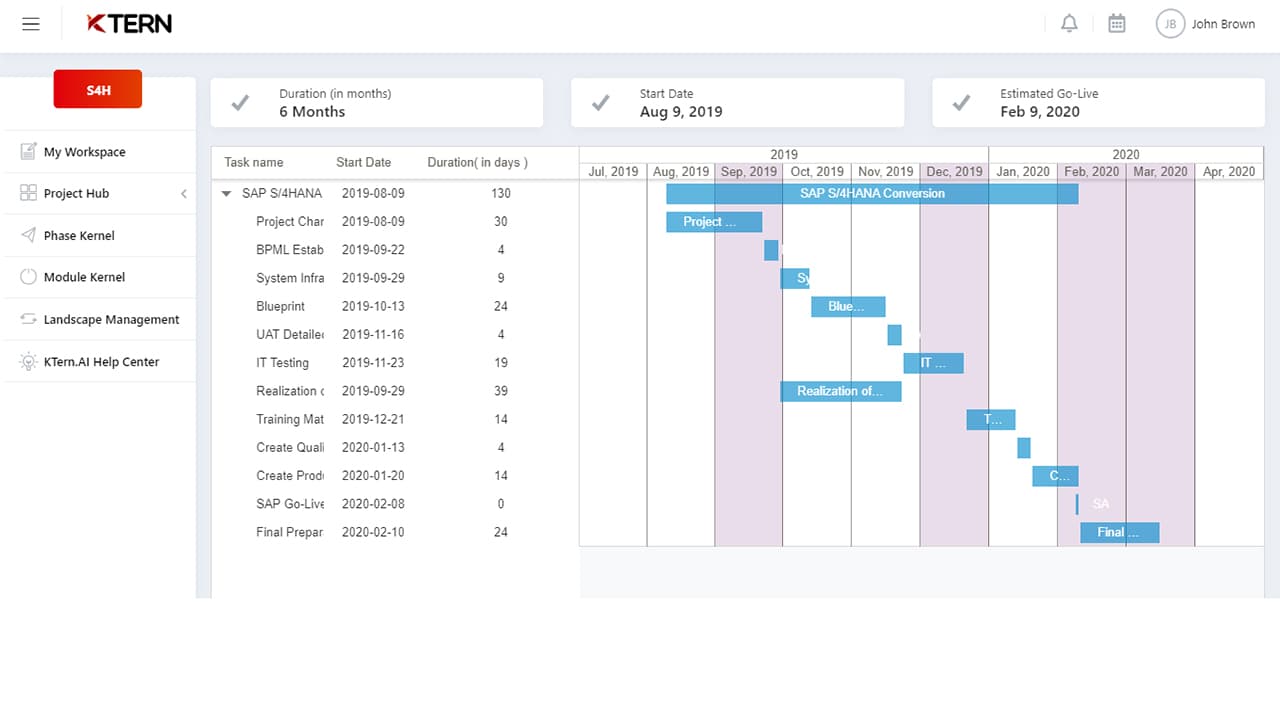1280x720 pixels.
Task: Click the Module Kernel circle icon
Action: [x=28, y=277]
